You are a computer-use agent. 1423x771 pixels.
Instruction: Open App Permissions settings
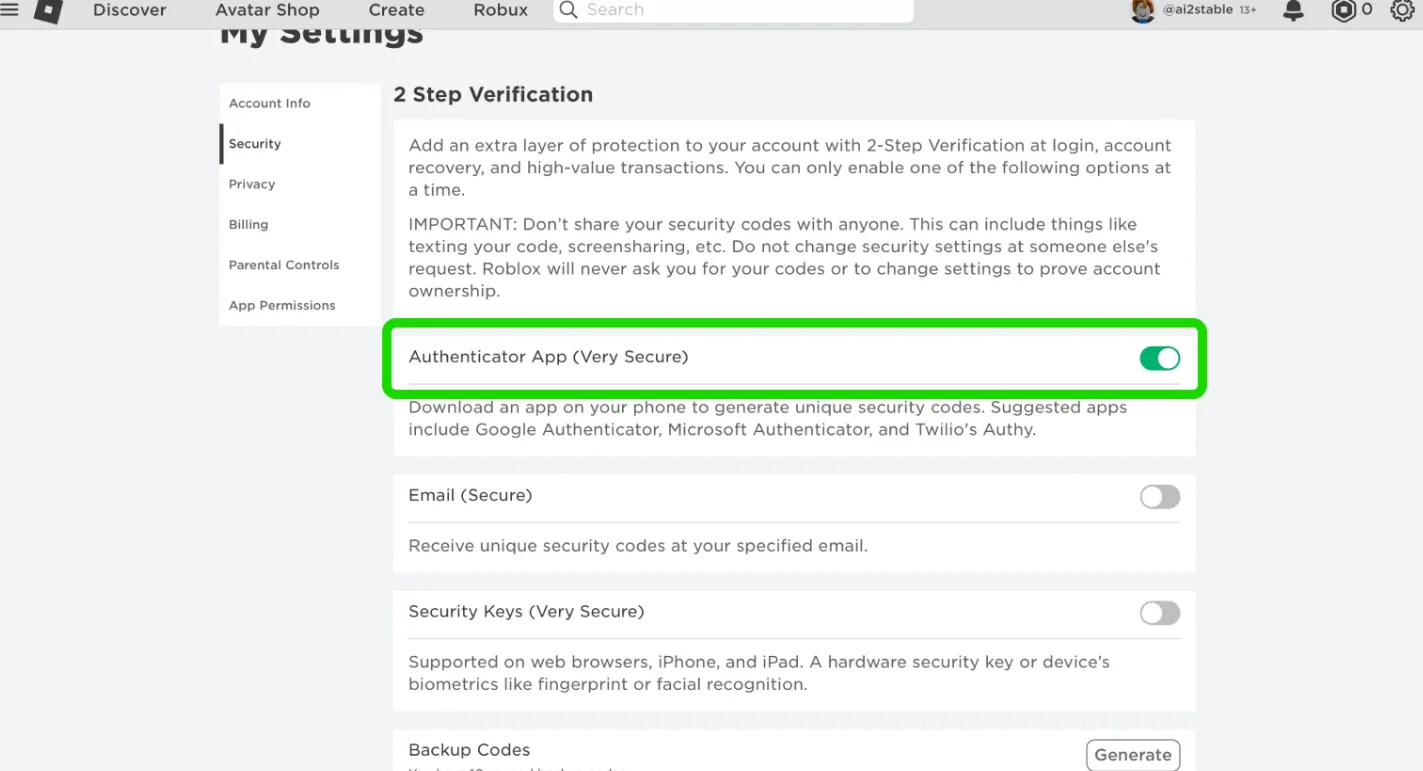tap(282, 305)
